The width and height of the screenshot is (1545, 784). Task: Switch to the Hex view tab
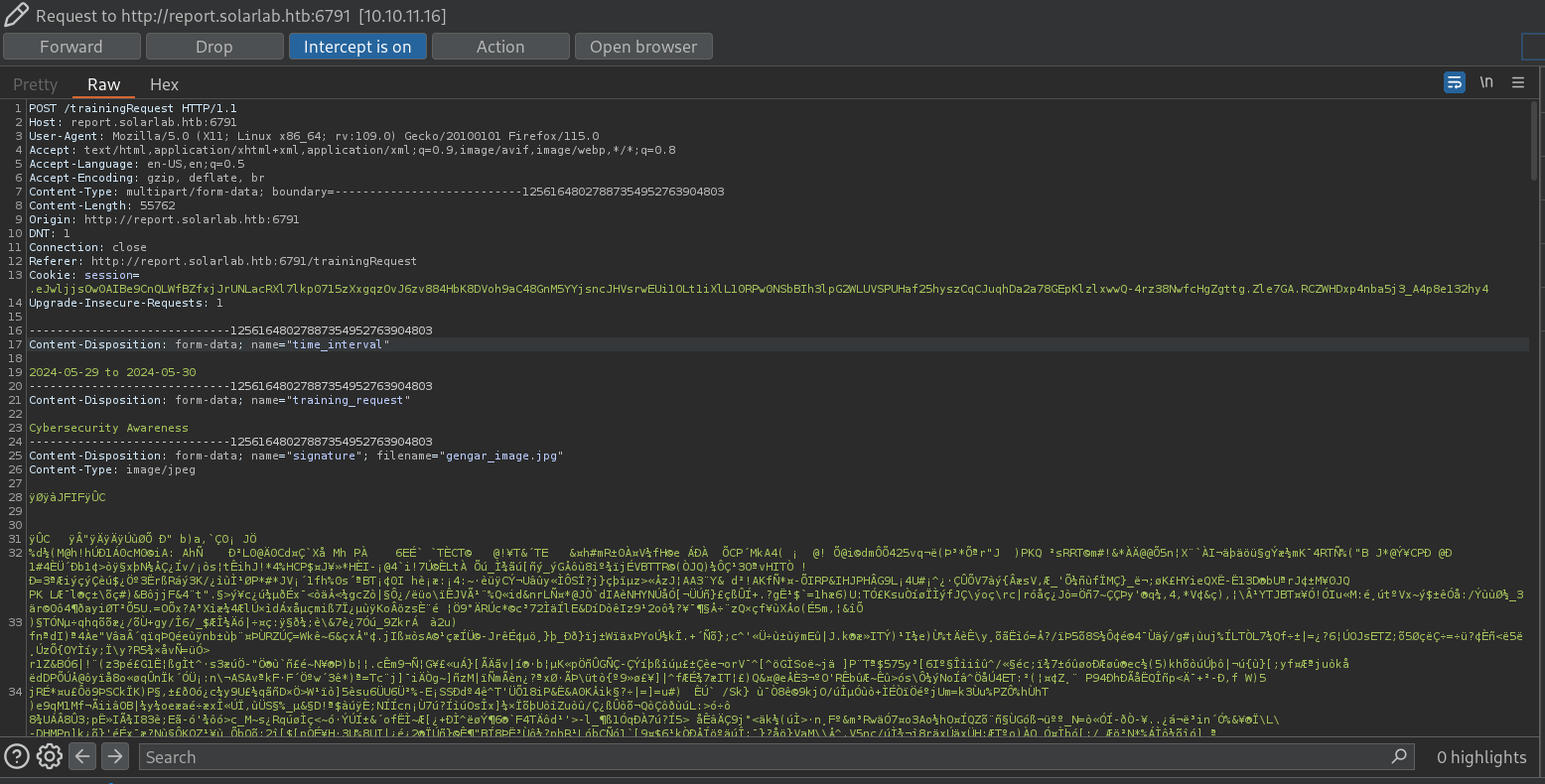click(x=164, y=84)
